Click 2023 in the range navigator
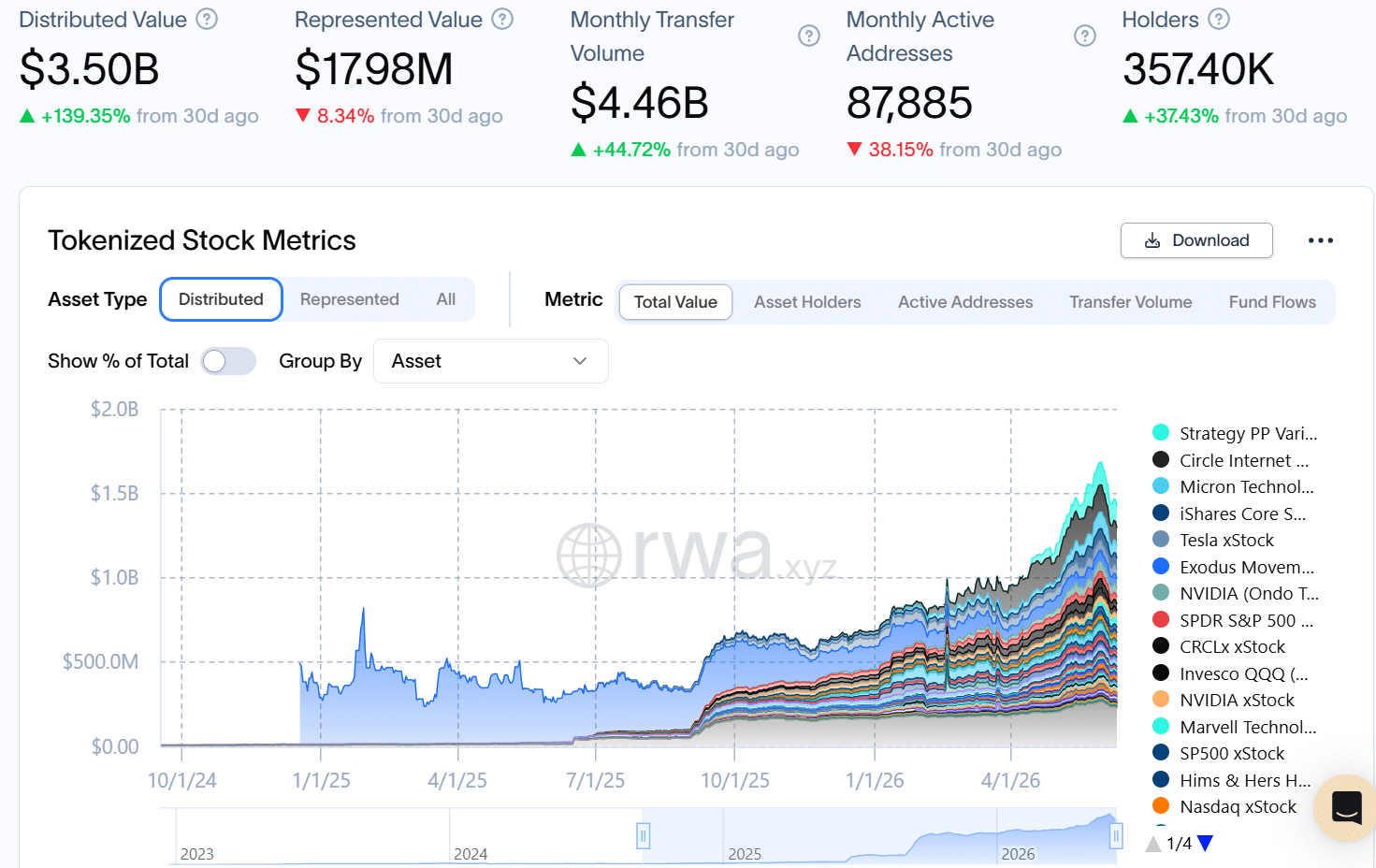 point(196,854)
